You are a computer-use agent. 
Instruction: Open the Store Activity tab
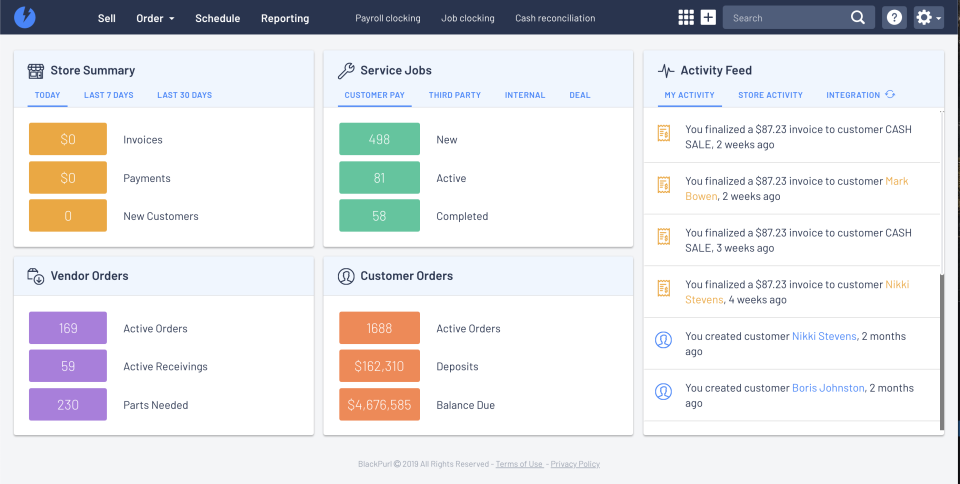pos(770,95)
